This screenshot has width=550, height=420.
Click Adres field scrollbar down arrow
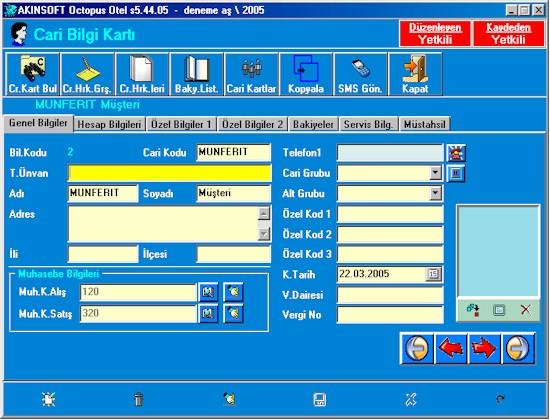tap(263, 234)
